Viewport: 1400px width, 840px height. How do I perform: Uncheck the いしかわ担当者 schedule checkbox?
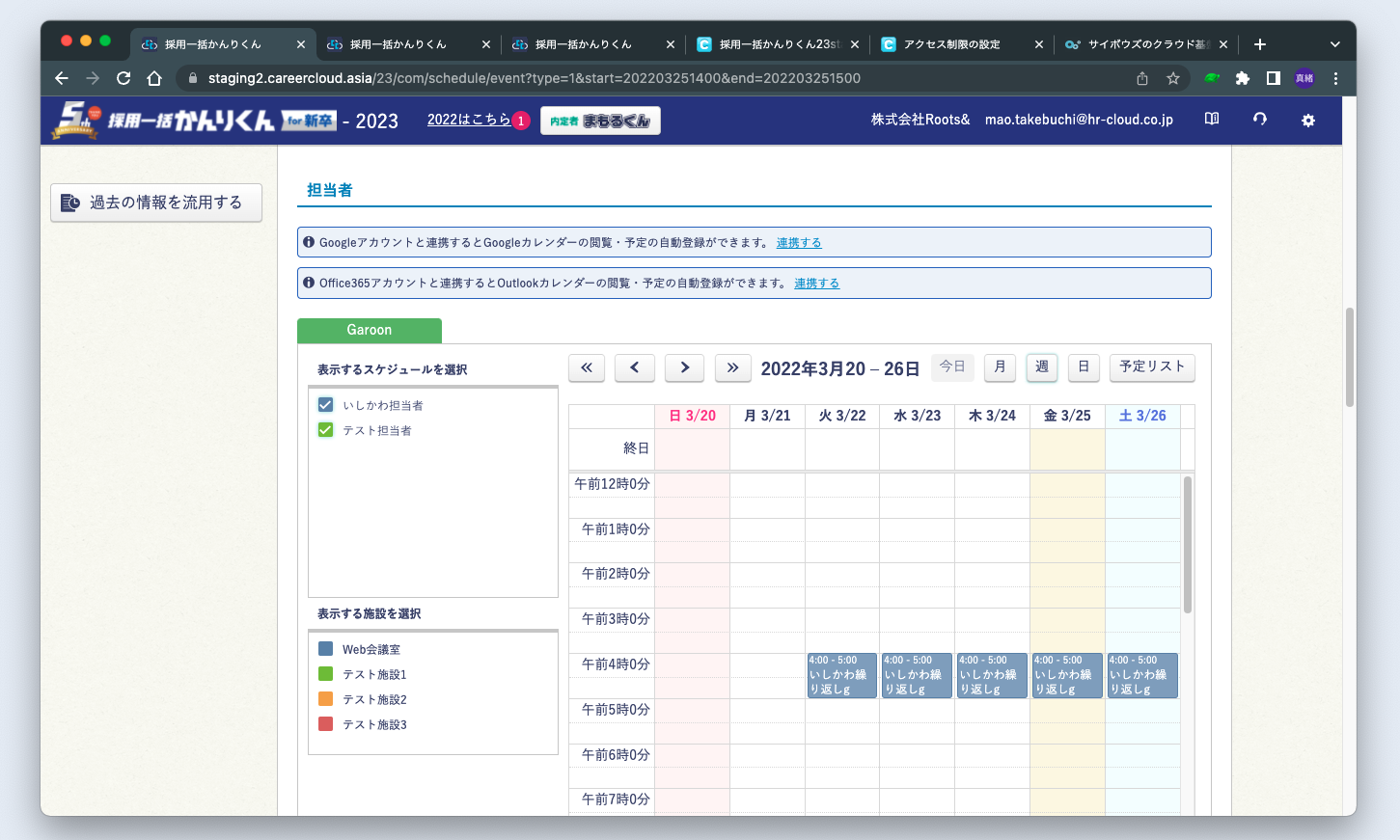click(x=326, y=405)
